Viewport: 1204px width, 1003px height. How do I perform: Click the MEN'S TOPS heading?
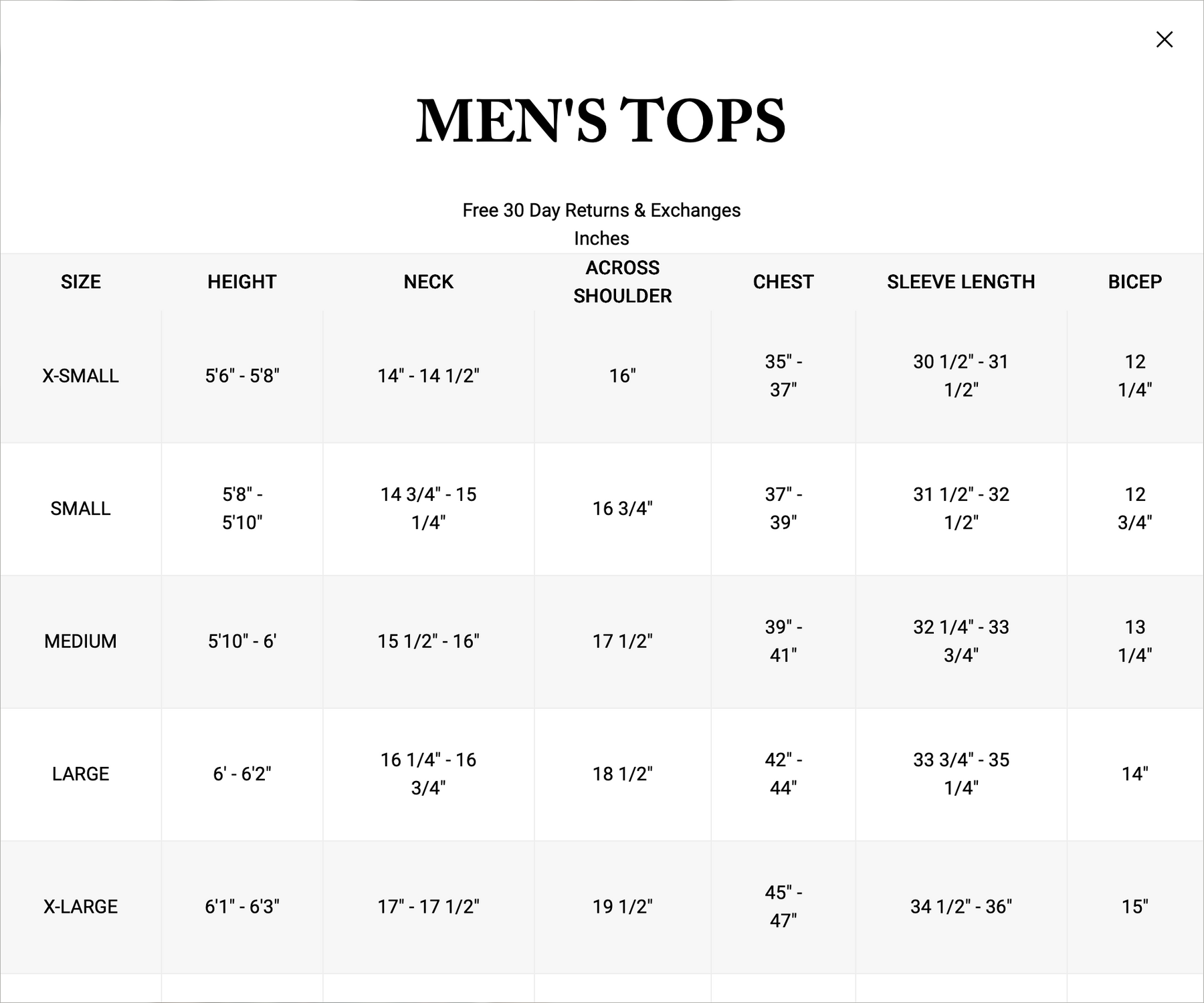click(x=601, y=121)
